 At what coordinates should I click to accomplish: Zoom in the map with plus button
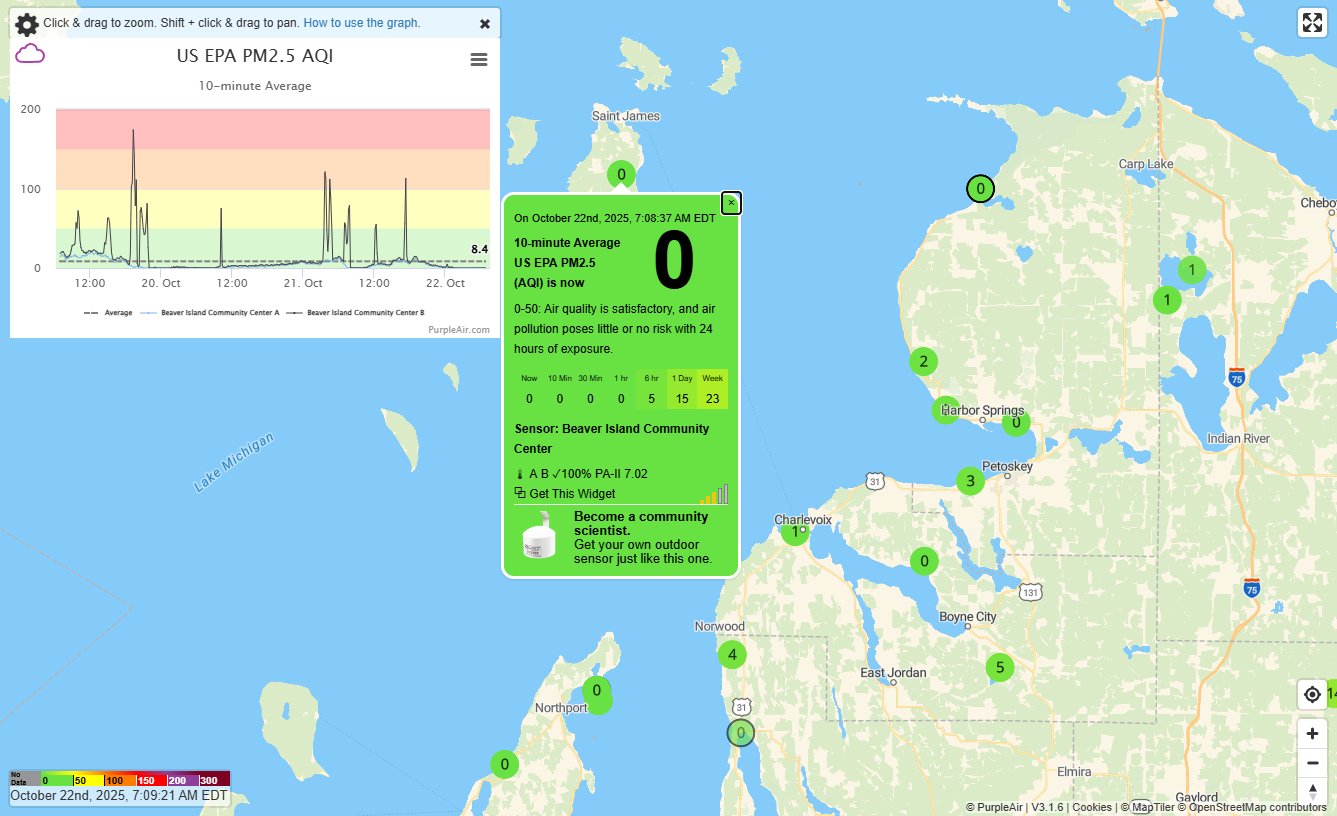1312,733
